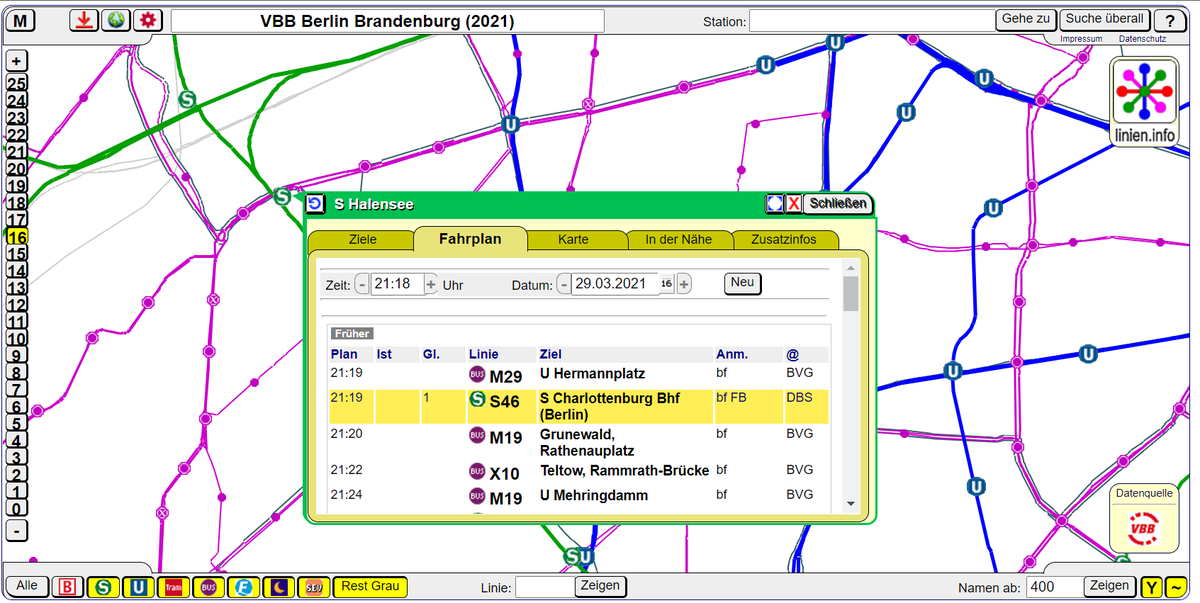Select M29 U Hermannplatz departure row
The height and width of the screenshot is (603, 1200).
579,375
